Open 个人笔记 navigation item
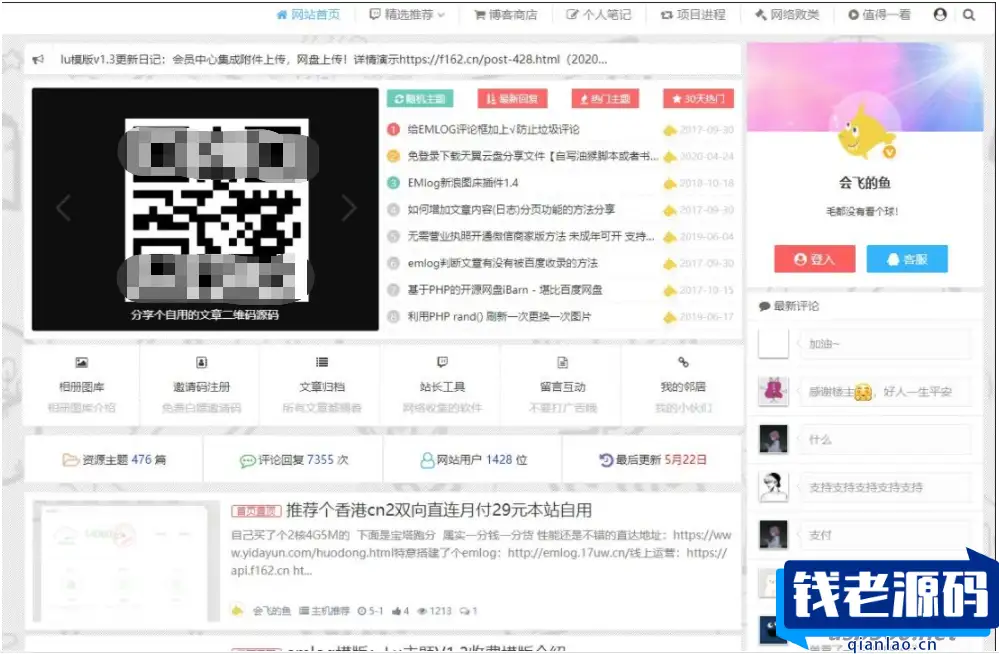The image size is (999, 654). point(599,15)
